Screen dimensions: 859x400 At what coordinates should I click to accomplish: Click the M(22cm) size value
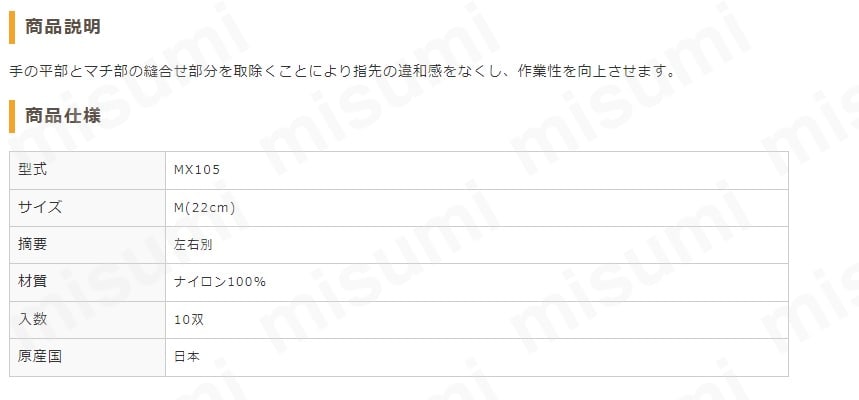(204, 208)
